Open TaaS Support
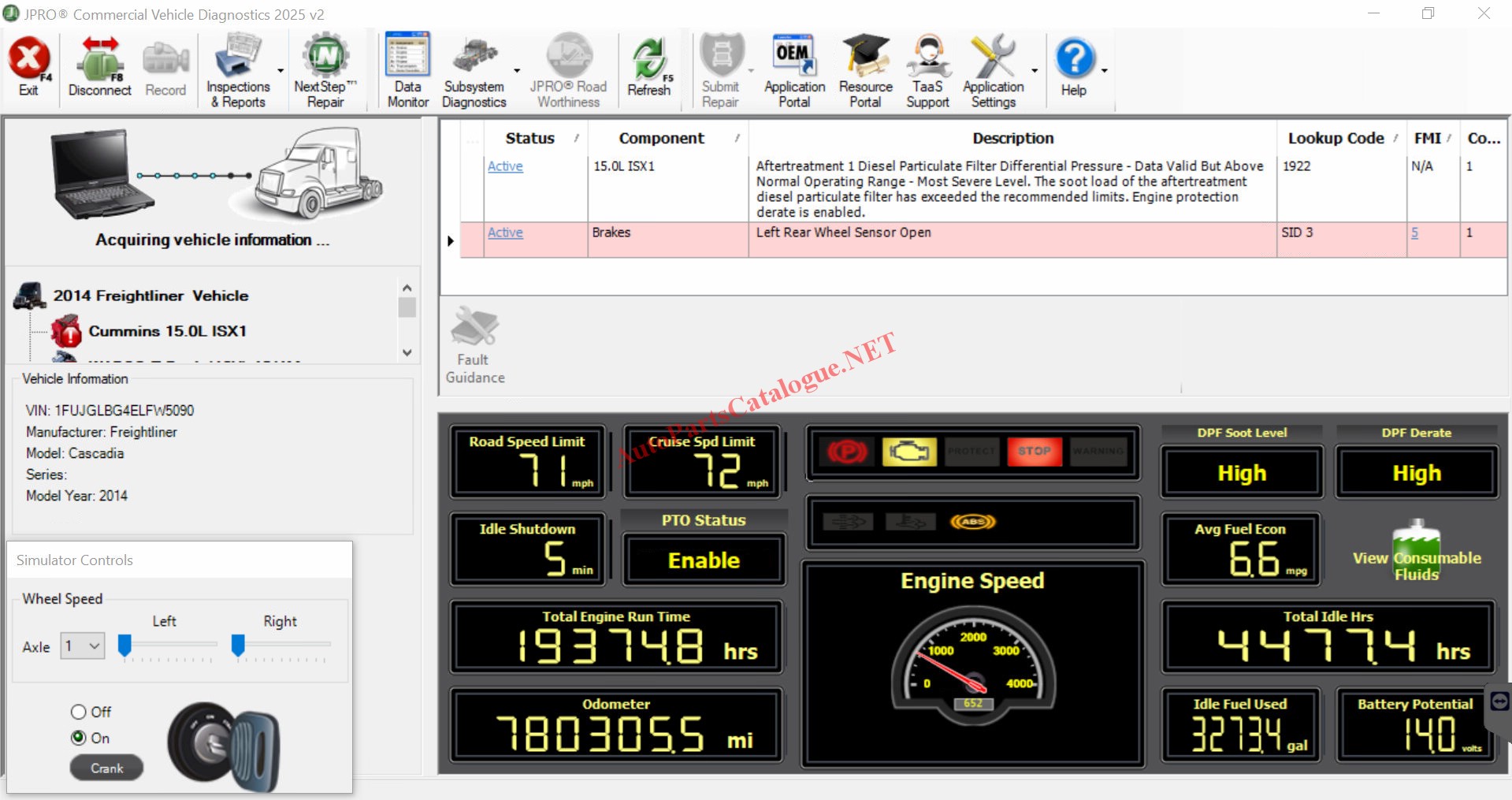Screen dimensions: 1512x800 coord(927,69)
